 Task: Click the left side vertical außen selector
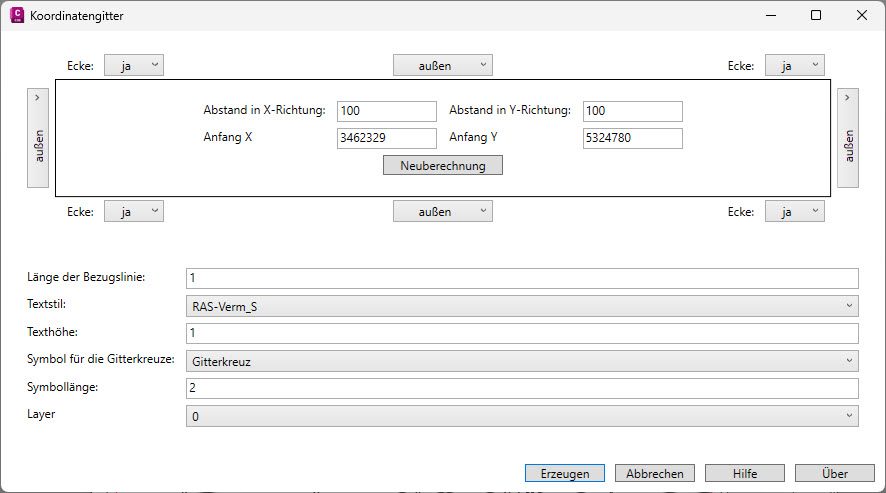[x=38, y=138]
